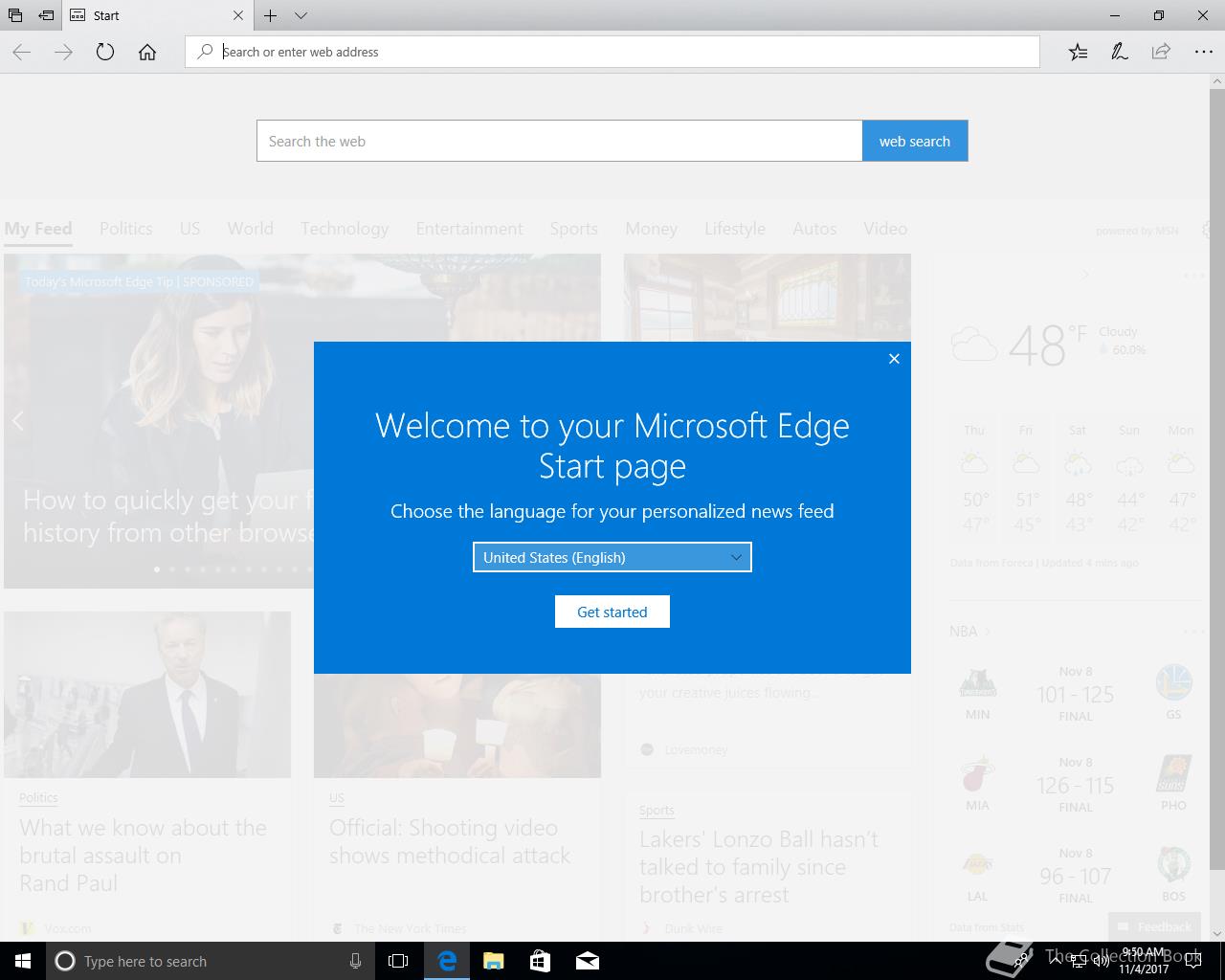
Task: Expand the tab previews chevron
Action: [x=301, y=15]
